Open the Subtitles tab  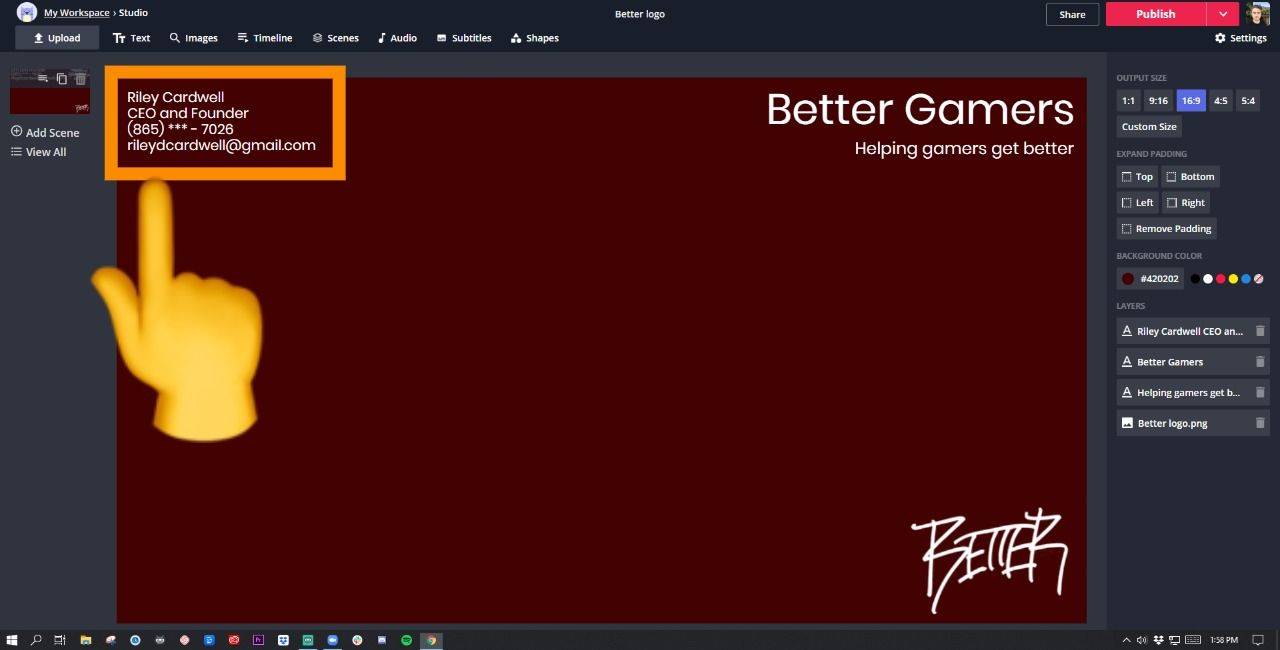[x=464, y=38]
